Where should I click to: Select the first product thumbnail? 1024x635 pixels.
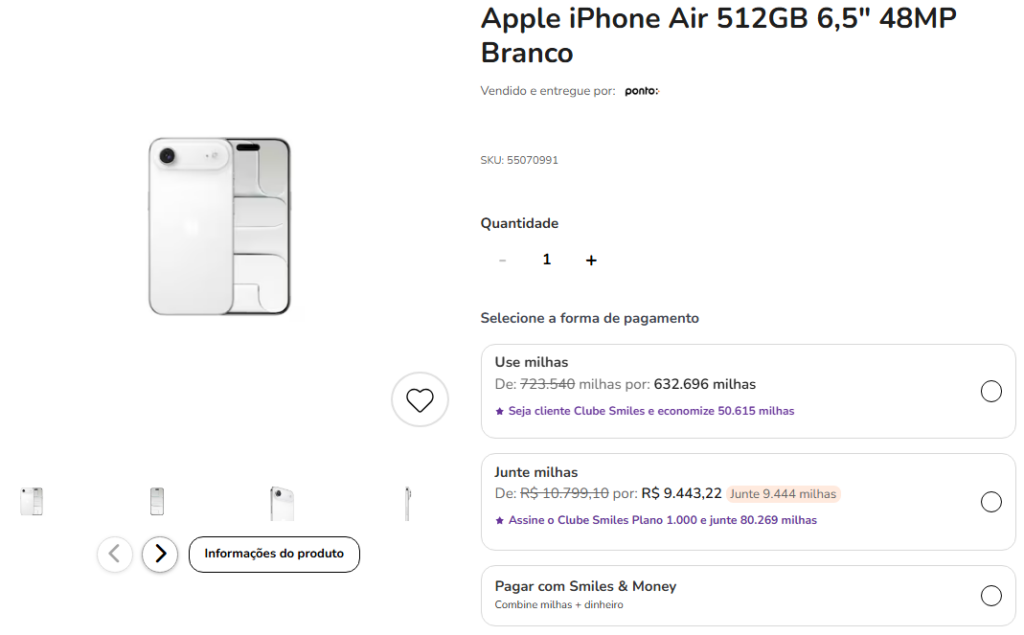(32, 502)
